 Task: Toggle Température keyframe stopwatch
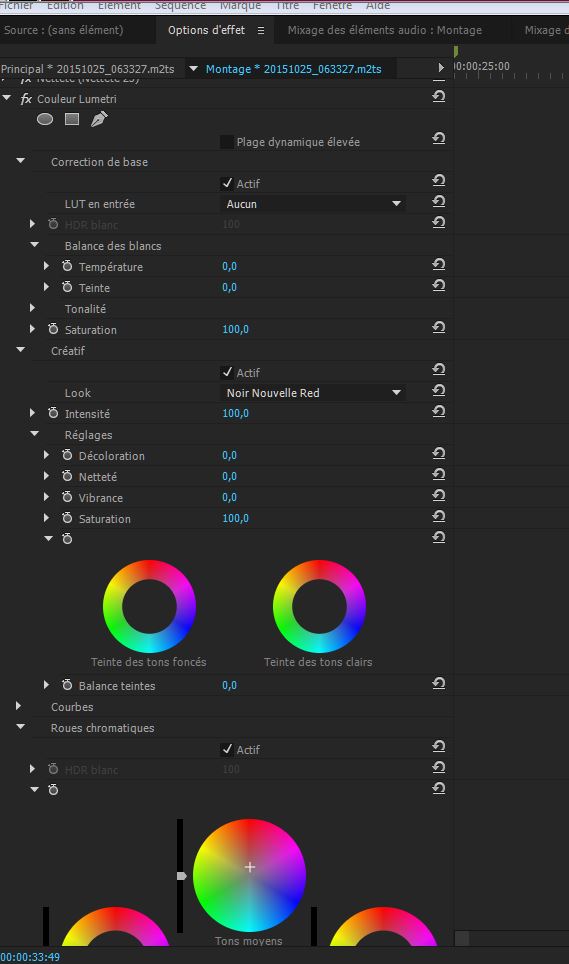click(67, 266)
